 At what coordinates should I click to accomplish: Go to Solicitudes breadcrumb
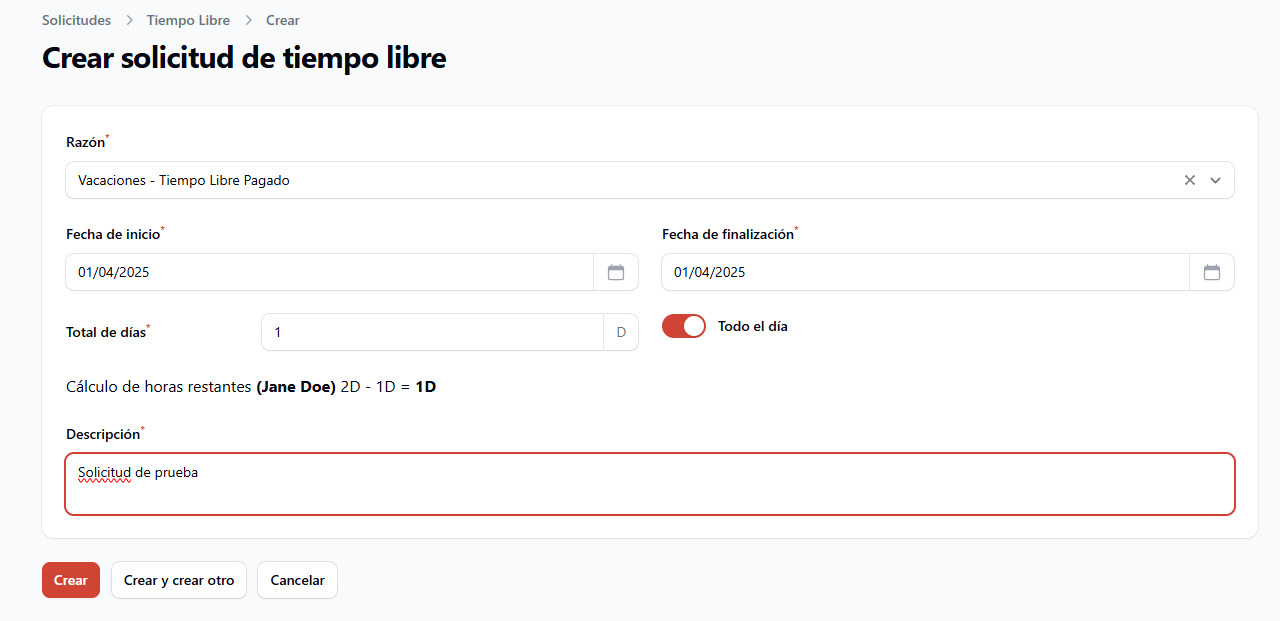pyautogui.click(x=76, y=20)
